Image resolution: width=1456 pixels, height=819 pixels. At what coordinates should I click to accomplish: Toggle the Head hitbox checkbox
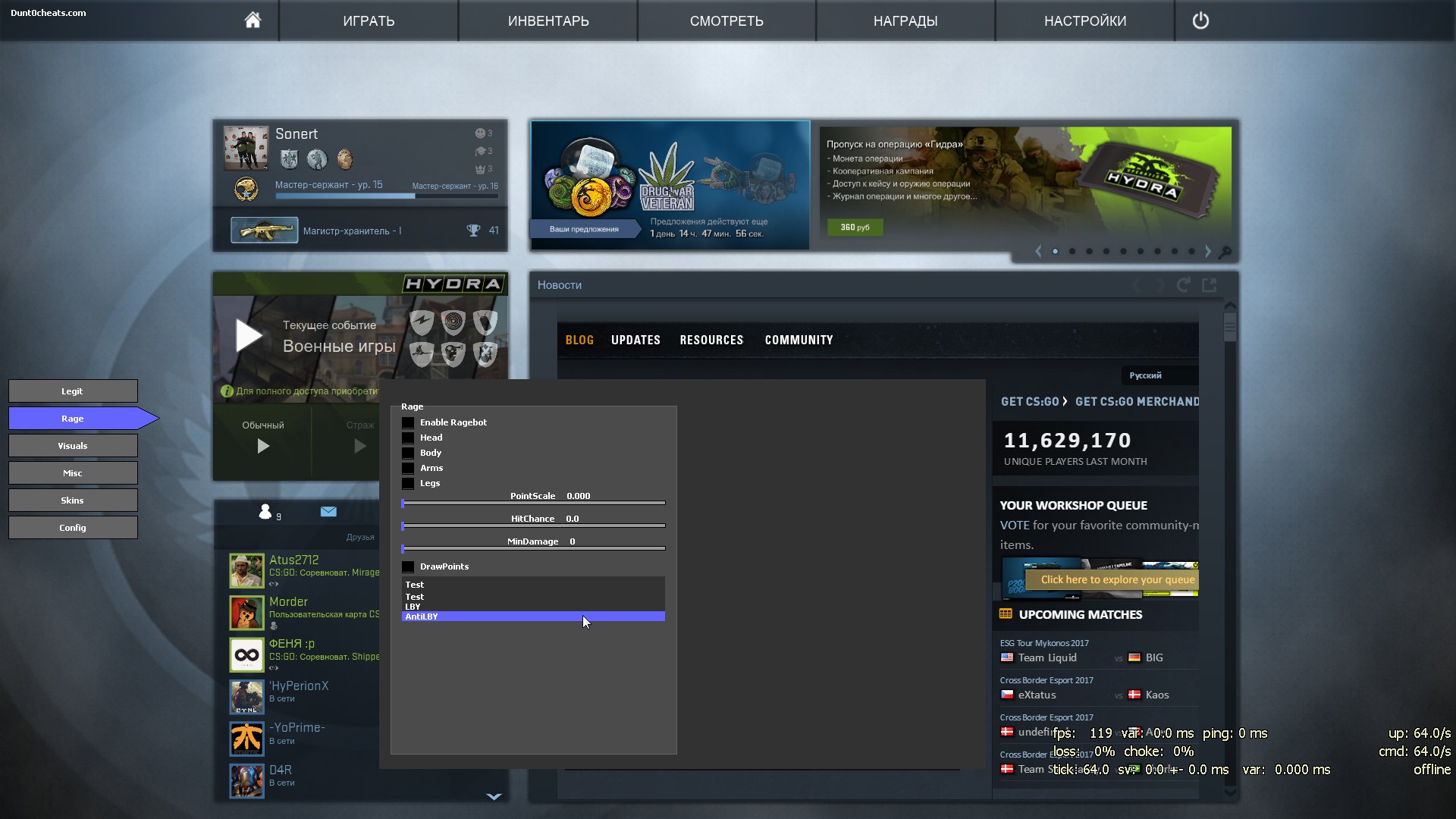[x=408, y=438]
